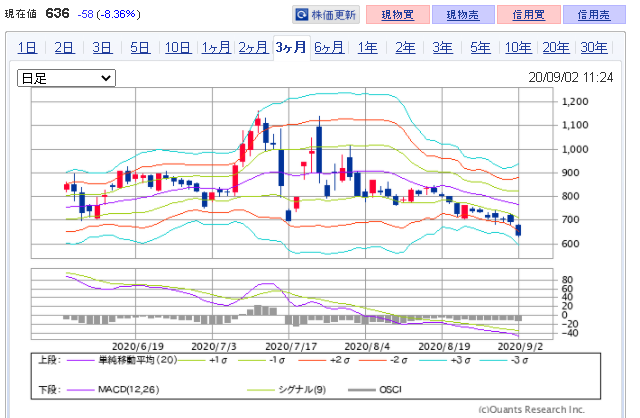Switch to the 3日 tab

pyautogui.click(x=102, y=48)
